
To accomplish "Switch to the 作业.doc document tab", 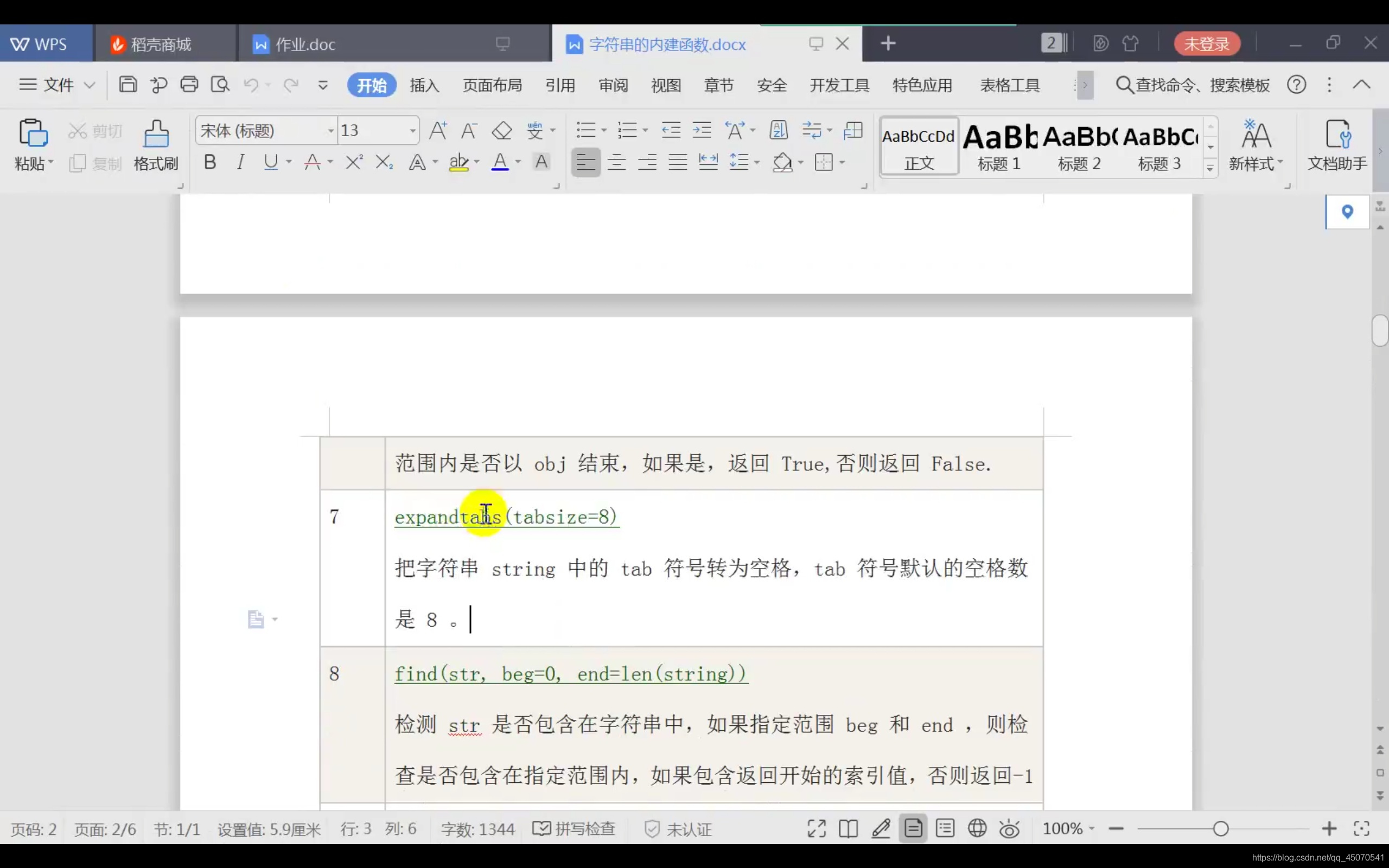I will coord(304,44).
